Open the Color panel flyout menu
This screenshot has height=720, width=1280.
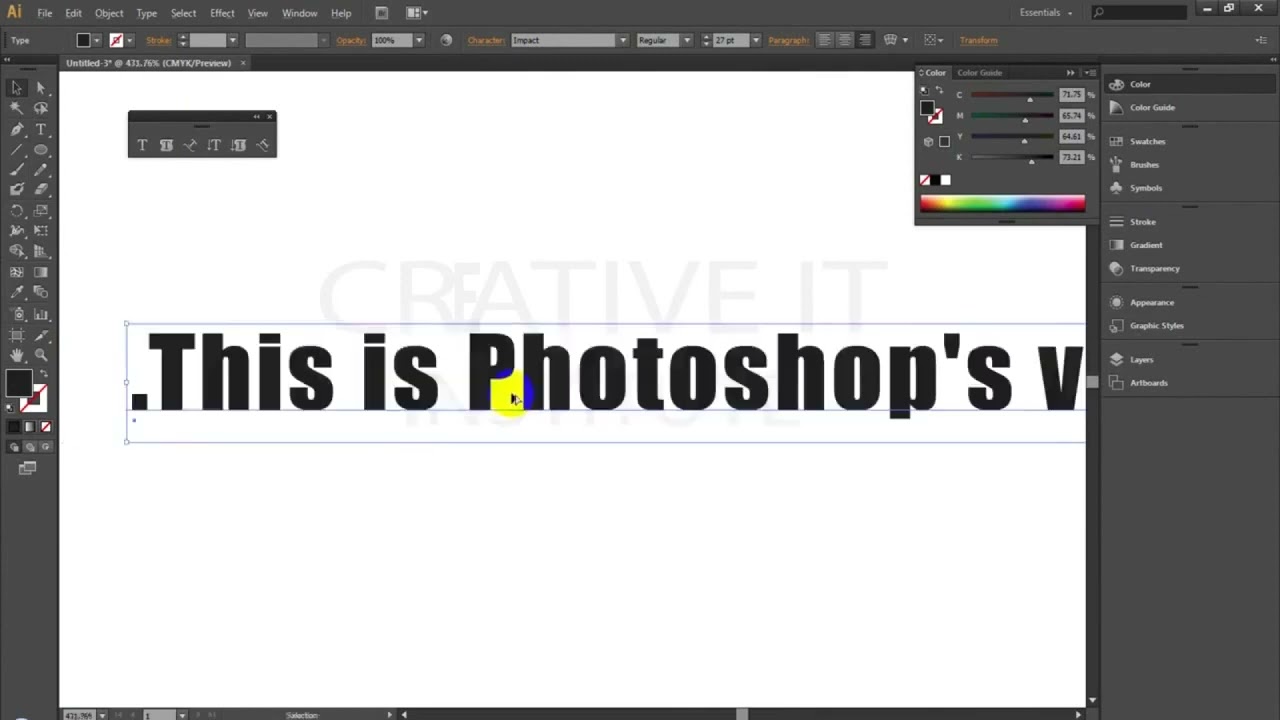point(1091,72)
